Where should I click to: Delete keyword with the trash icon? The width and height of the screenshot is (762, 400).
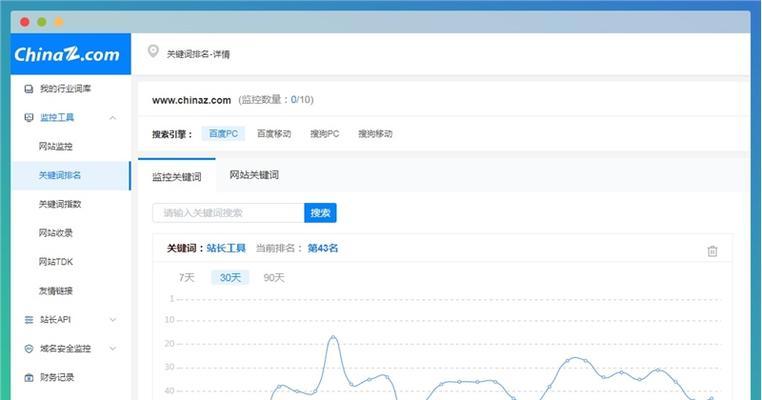click(x=712, y=251)
